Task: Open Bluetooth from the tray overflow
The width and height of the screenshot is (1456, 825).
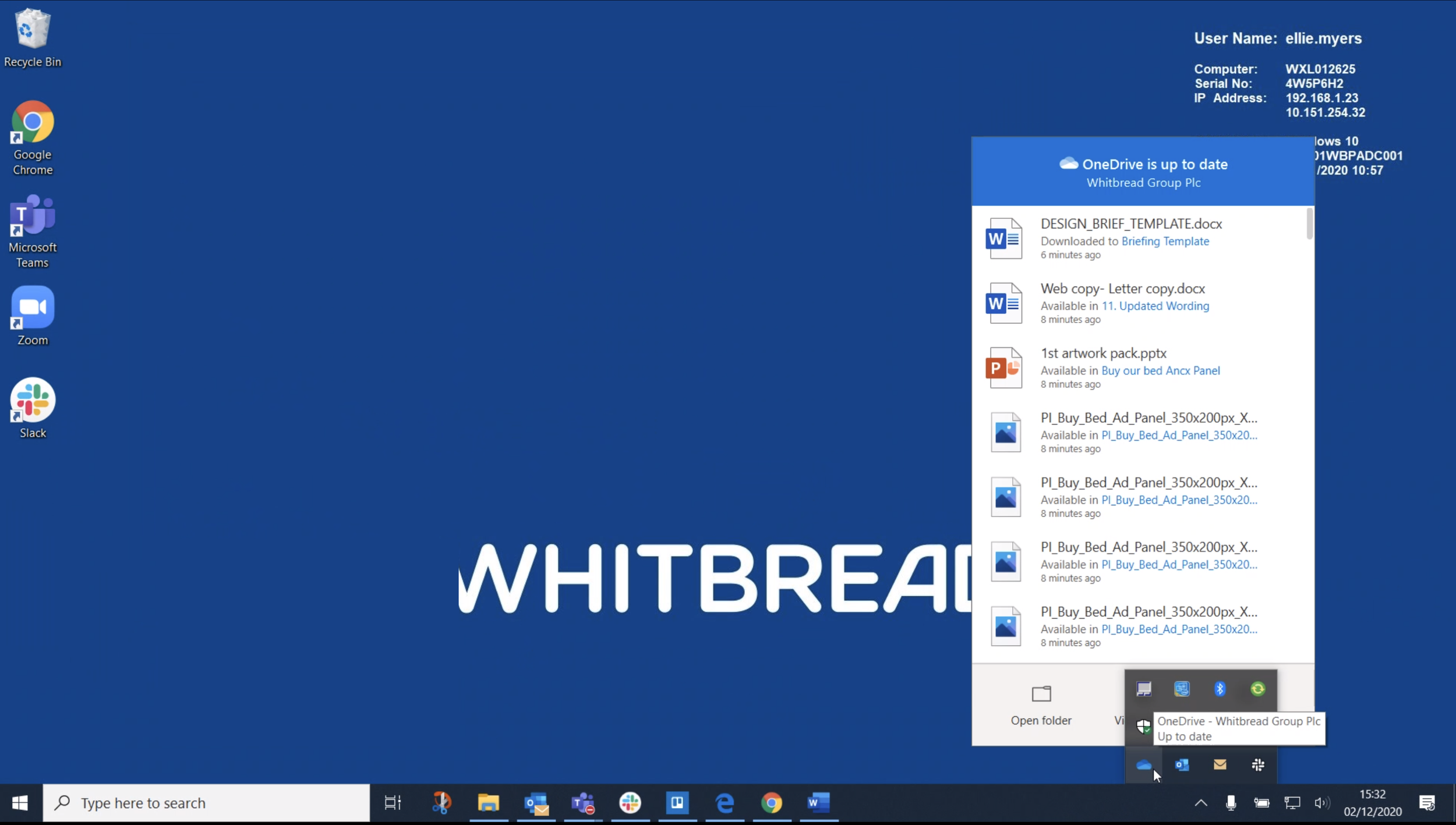Action: click(1220, 689)
